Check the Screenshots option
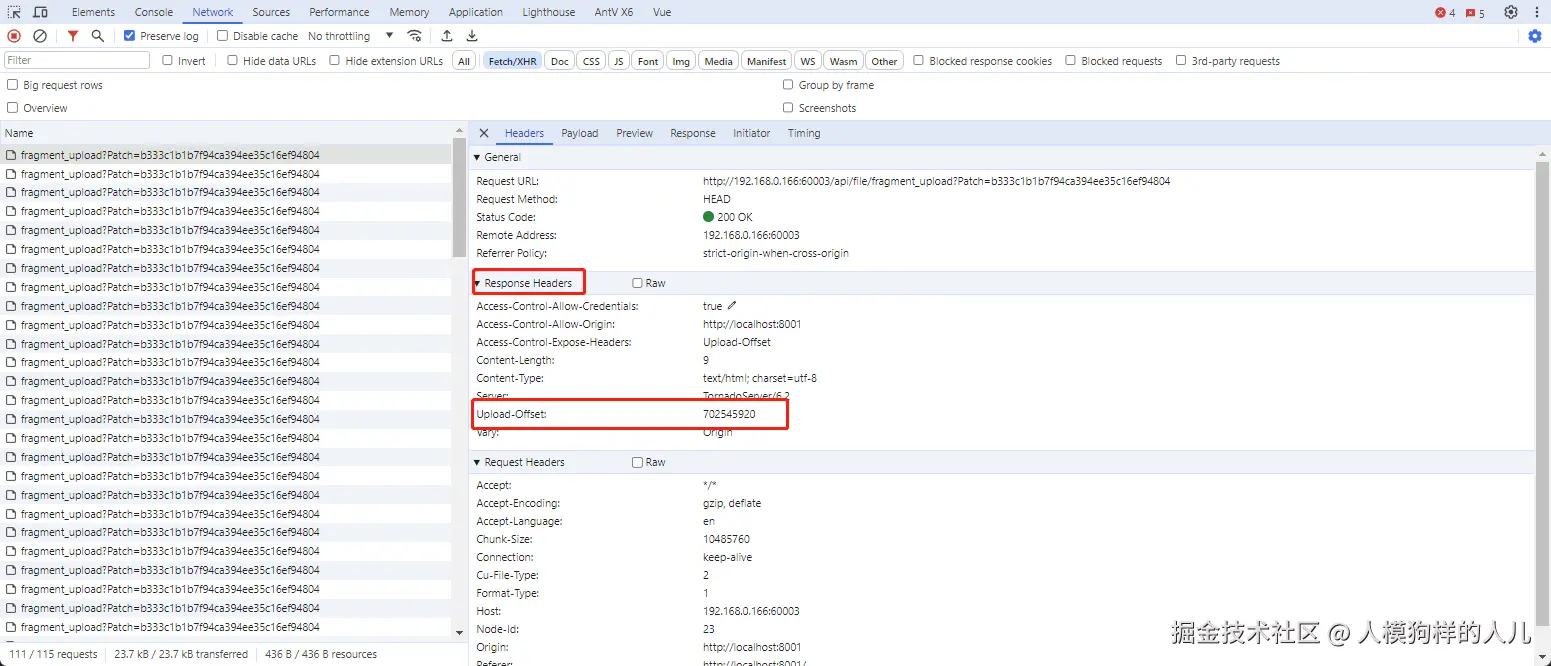Viewport: 1551px width, 666px height. pos(788,108)
